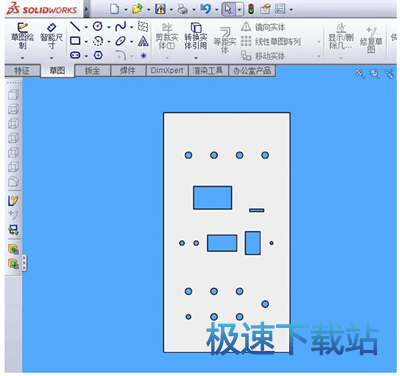Image resolution: width=400 pixels, height=376 pixels.
Task: Expand the Rectangle tool dropdown arrow
Action: tap(86, 42)
